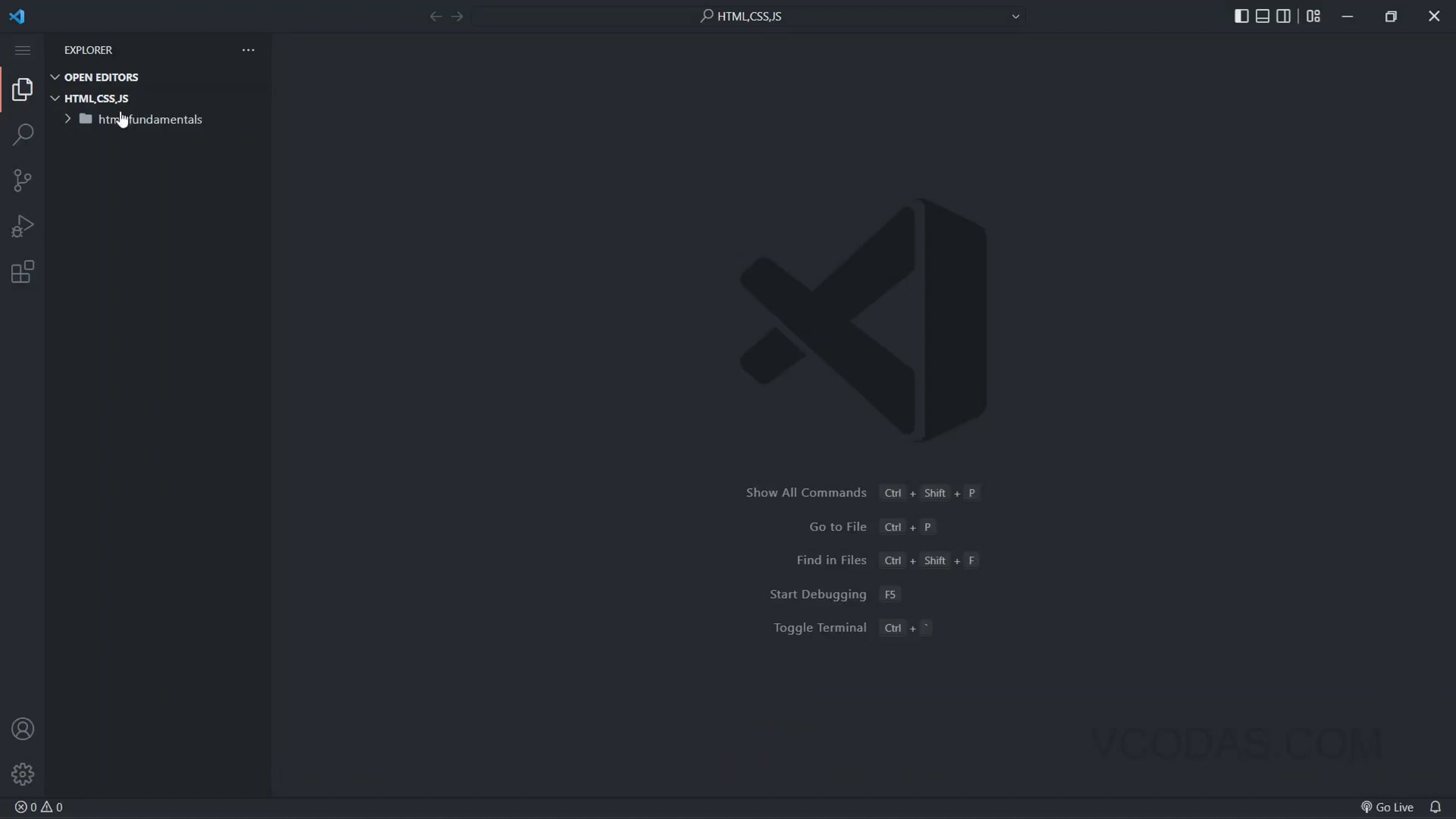Open the Source Control view
The height and width of the screenshot is (819, 1456).
point(22,180)
